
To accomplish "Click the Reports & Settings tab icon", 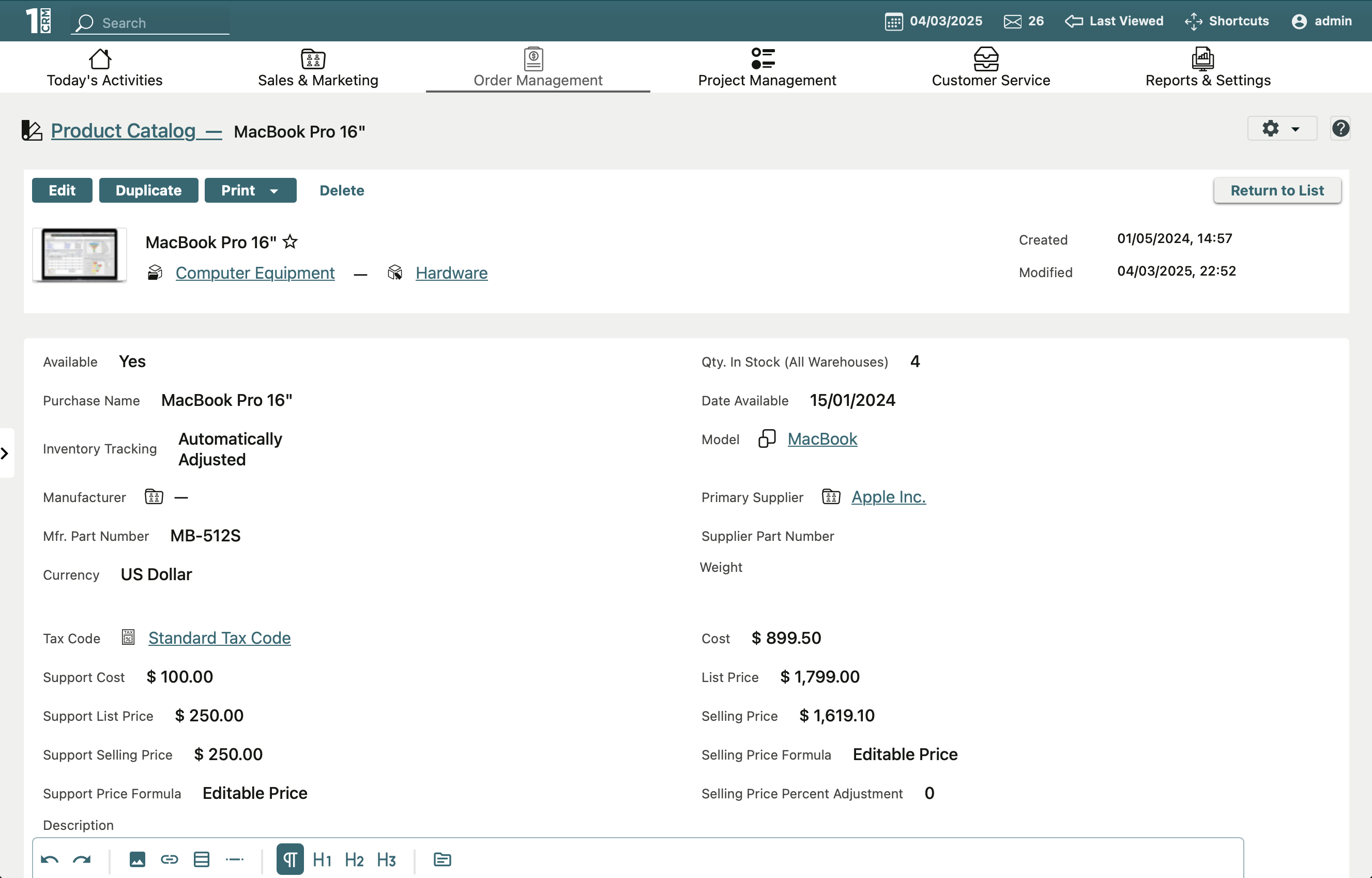I will [x=1203, y=58].
